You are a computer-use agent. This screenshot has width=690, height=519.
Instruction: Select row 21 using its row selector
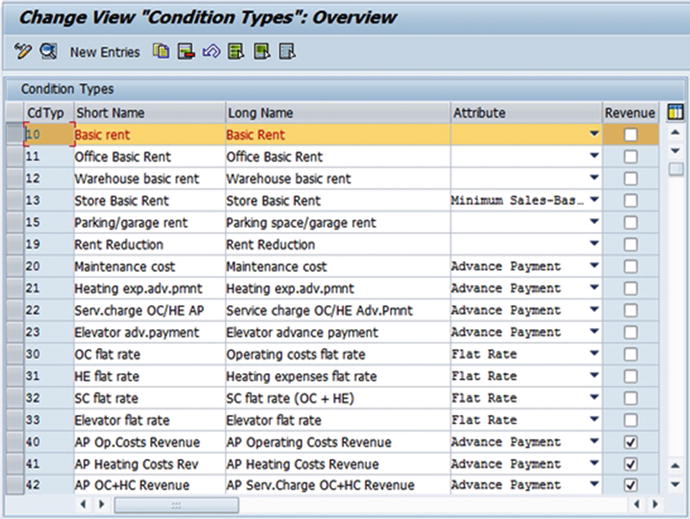click(14, 289)
